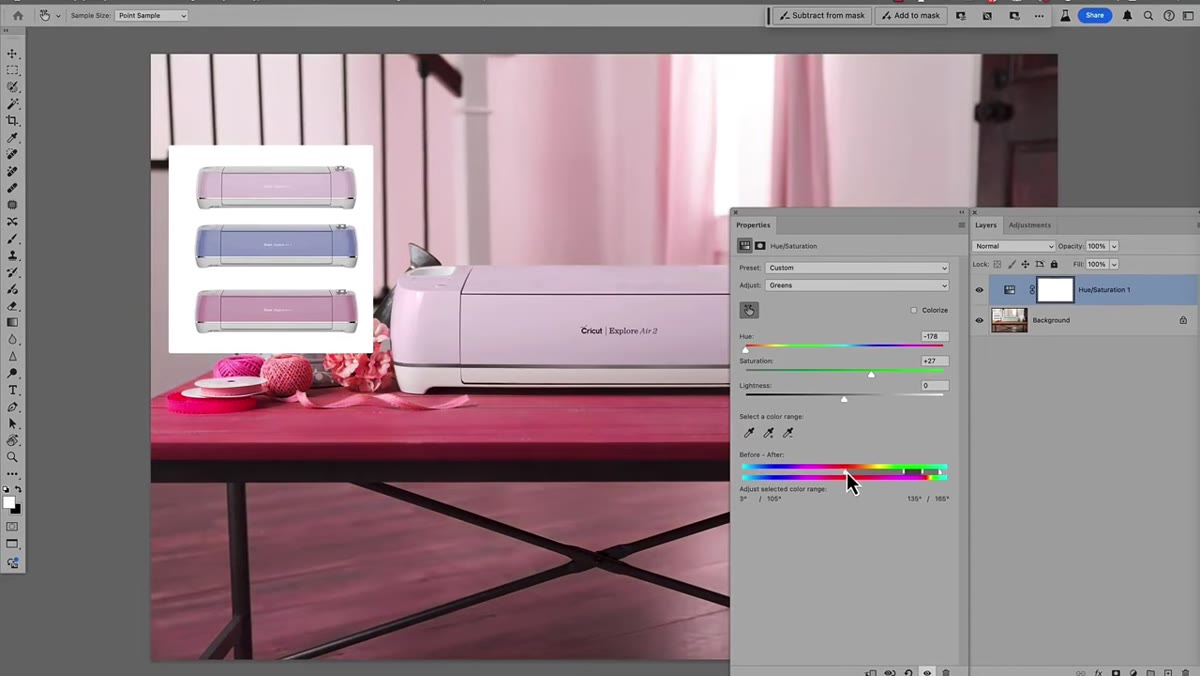Click the Background layer thumbnail
1200x676 pixels.
tap(1009, 320)
